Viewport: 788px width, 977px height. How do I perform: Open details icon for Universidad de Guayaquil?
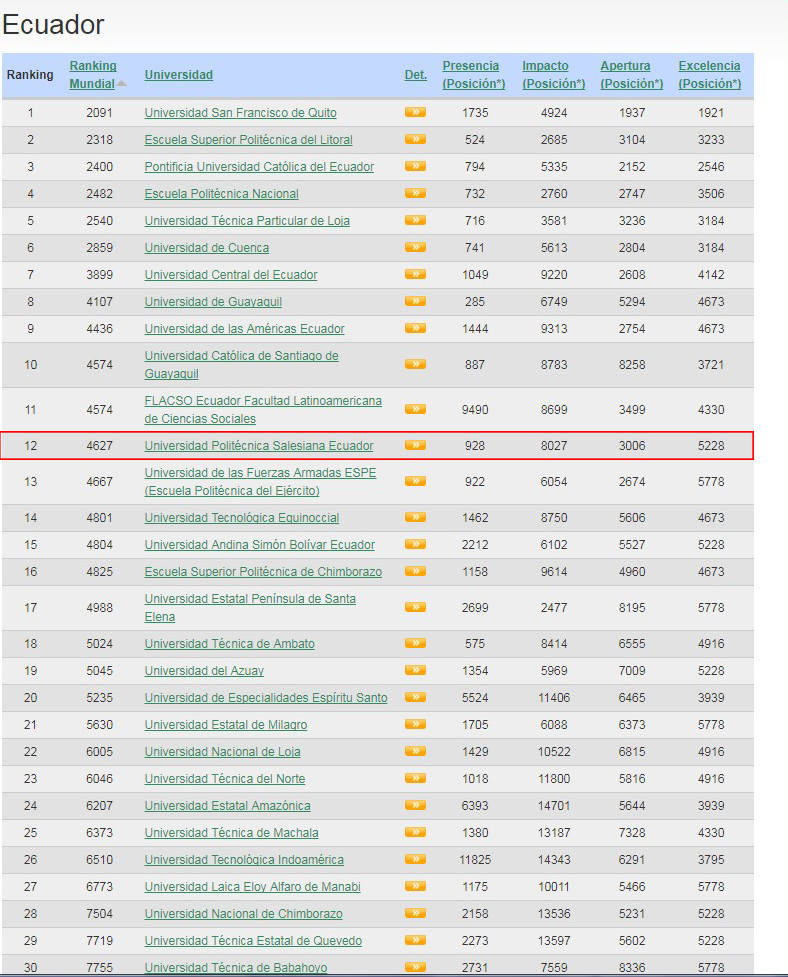coord(415,301)
